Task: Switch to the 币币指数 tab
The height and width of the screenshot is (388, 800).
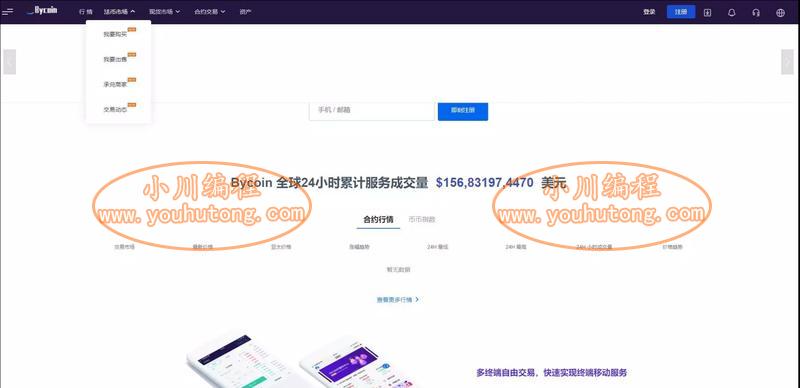Action: coord(422,220)
